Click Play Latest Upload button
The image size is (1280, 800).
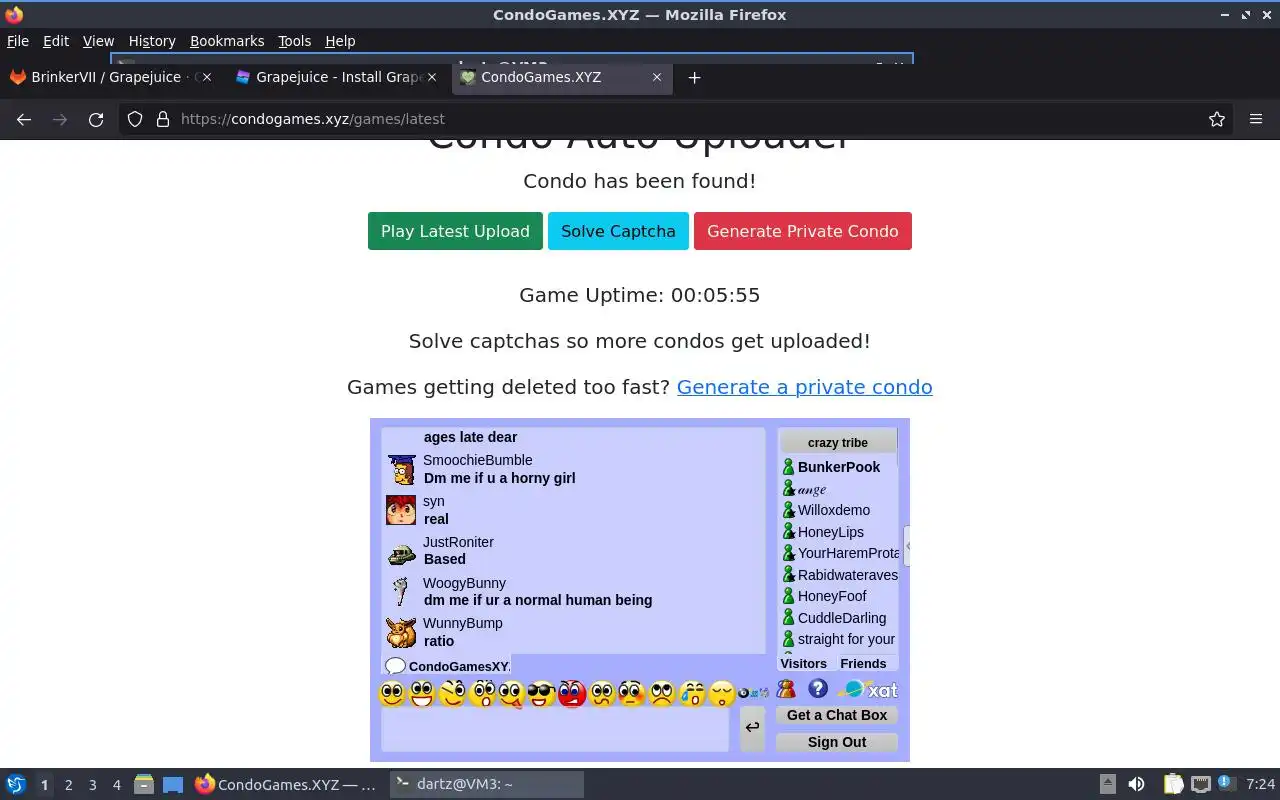[455, 231]
